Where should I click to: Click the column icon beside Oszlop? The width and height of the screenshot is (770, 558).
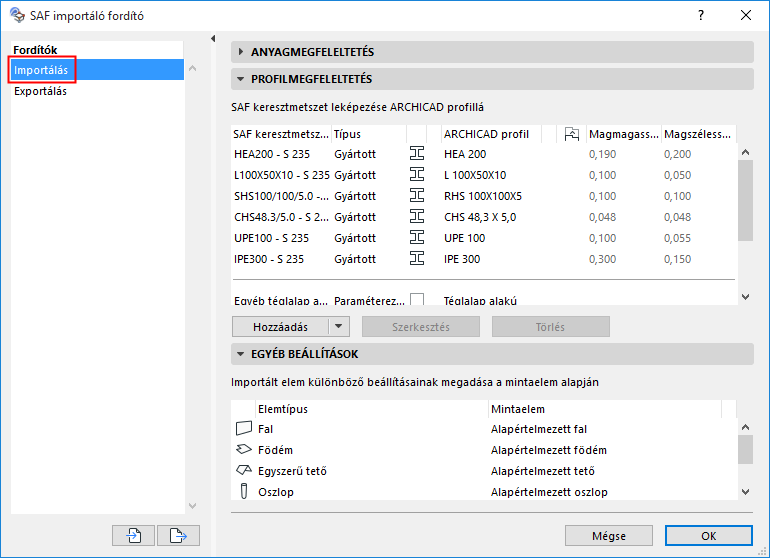[244, 491]
